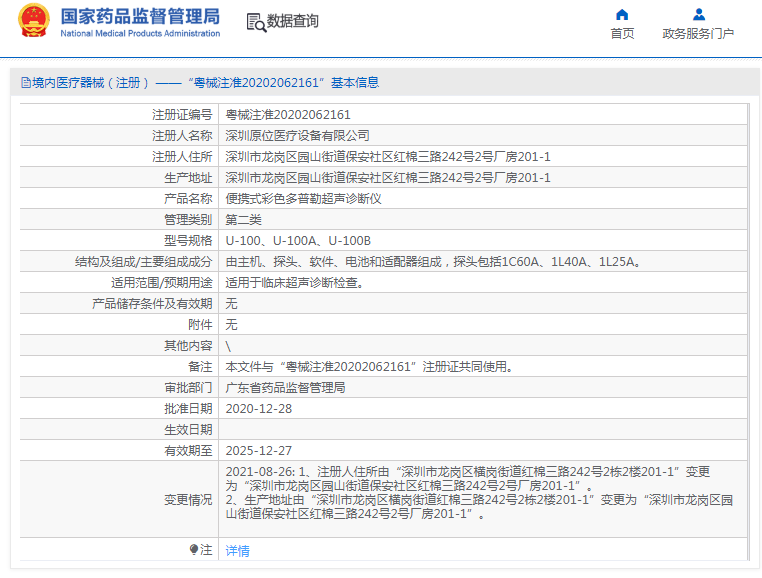Click the expiry date 2025-12-27
Image resolution: width=762 pixels, height=578 pixels.
pos(259,450)
